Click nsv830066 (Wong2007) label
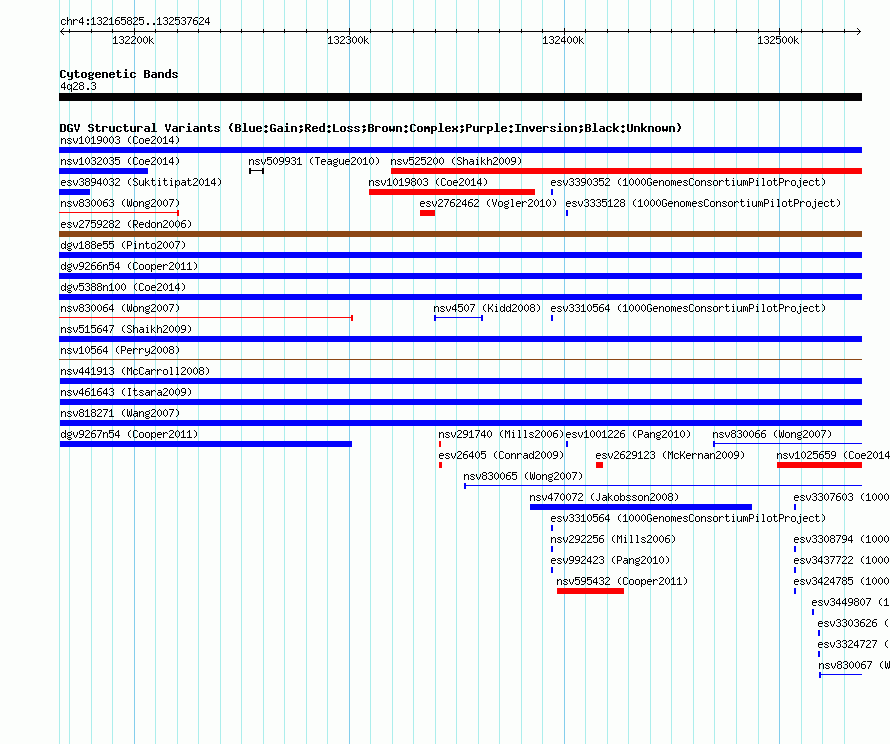Image resolution: width=890 pixels, height=744 pixels. point(772,434)
